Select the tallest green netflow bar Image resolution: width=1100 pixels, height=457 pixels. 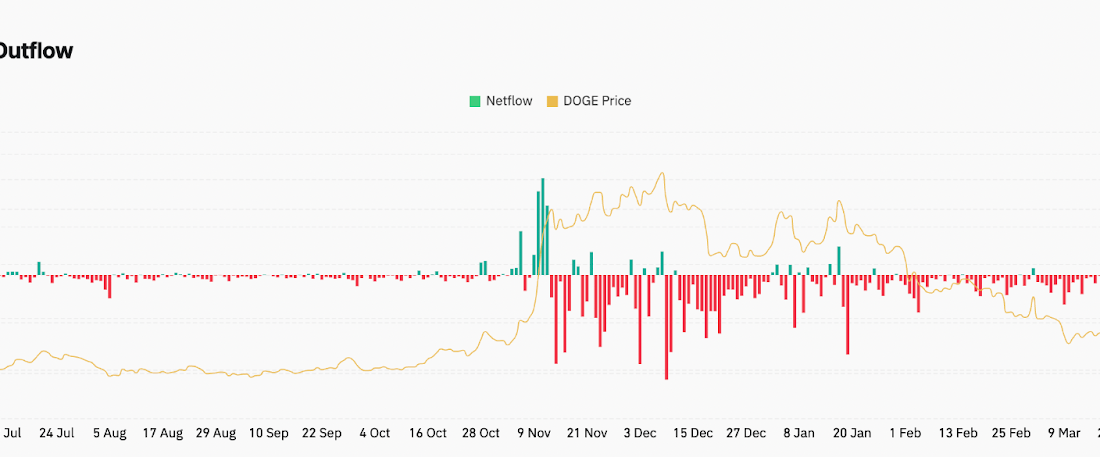(542, 226)
